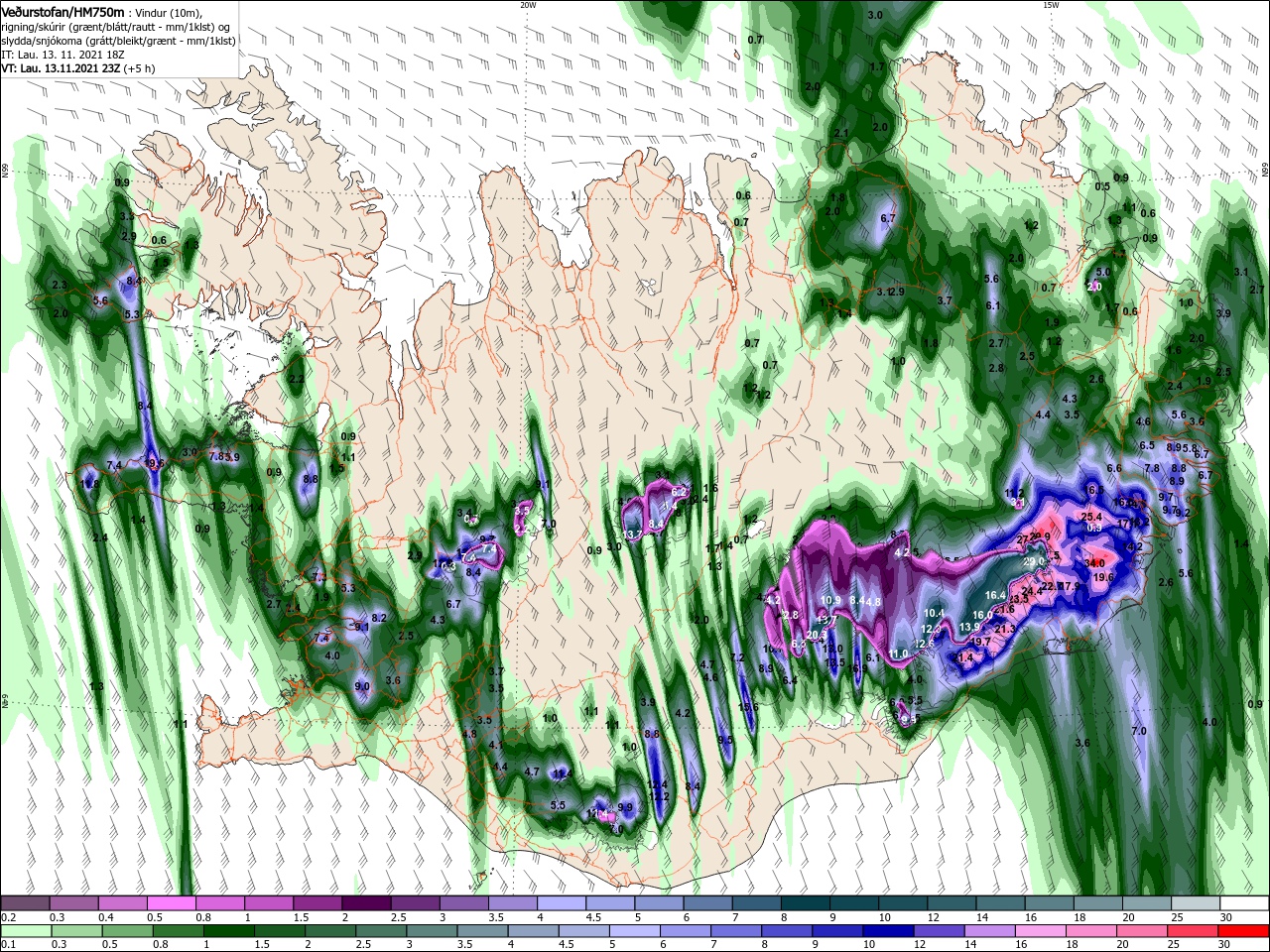Click the 21.4 precipitation value
Image resolution: width=1270 pixels, height=952 pixels.
pyautogui.click(x=960, y=657)
